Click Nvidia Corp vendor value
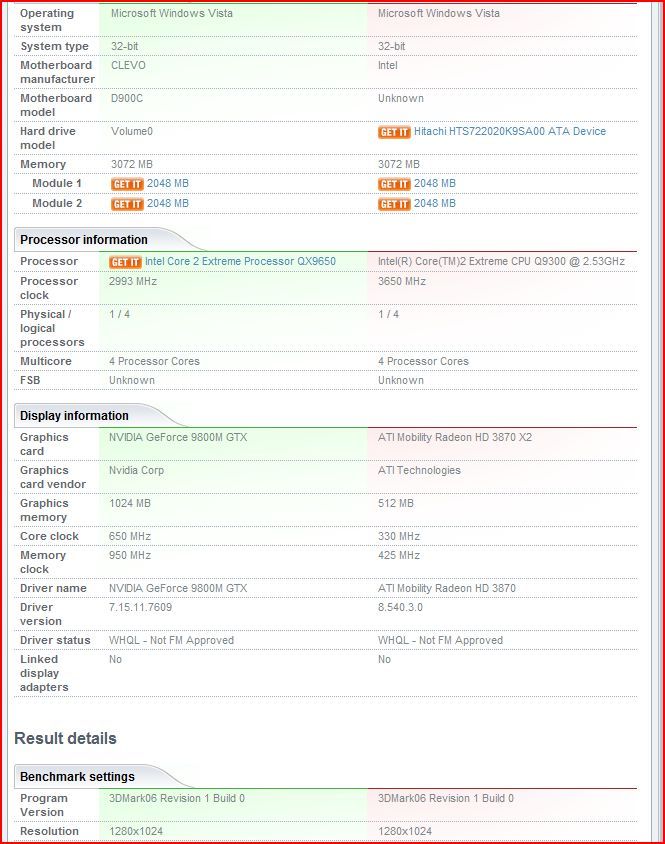 coord(136,470)
